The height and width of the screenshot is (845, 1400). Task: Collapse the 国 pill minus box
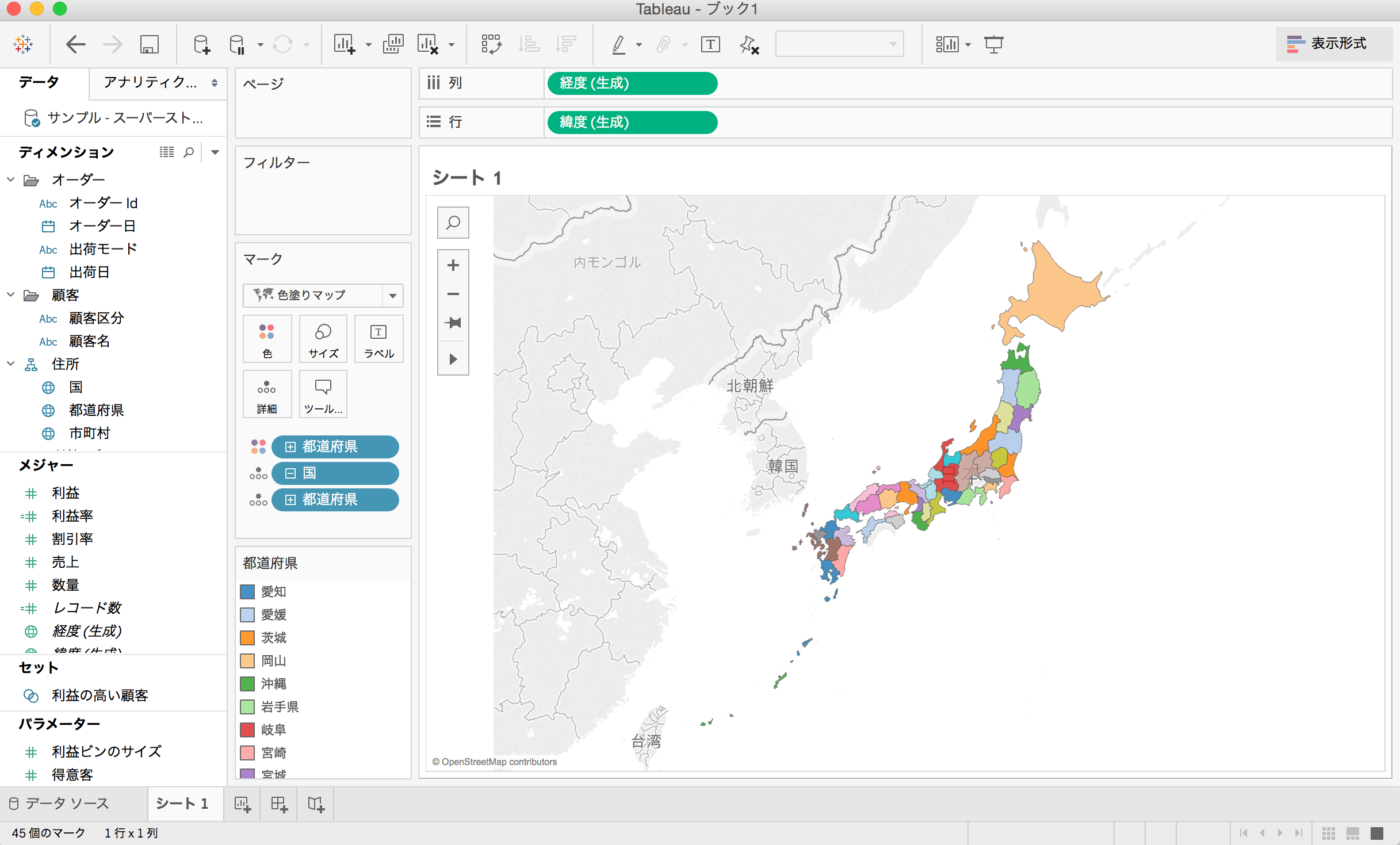click(290, 473)
